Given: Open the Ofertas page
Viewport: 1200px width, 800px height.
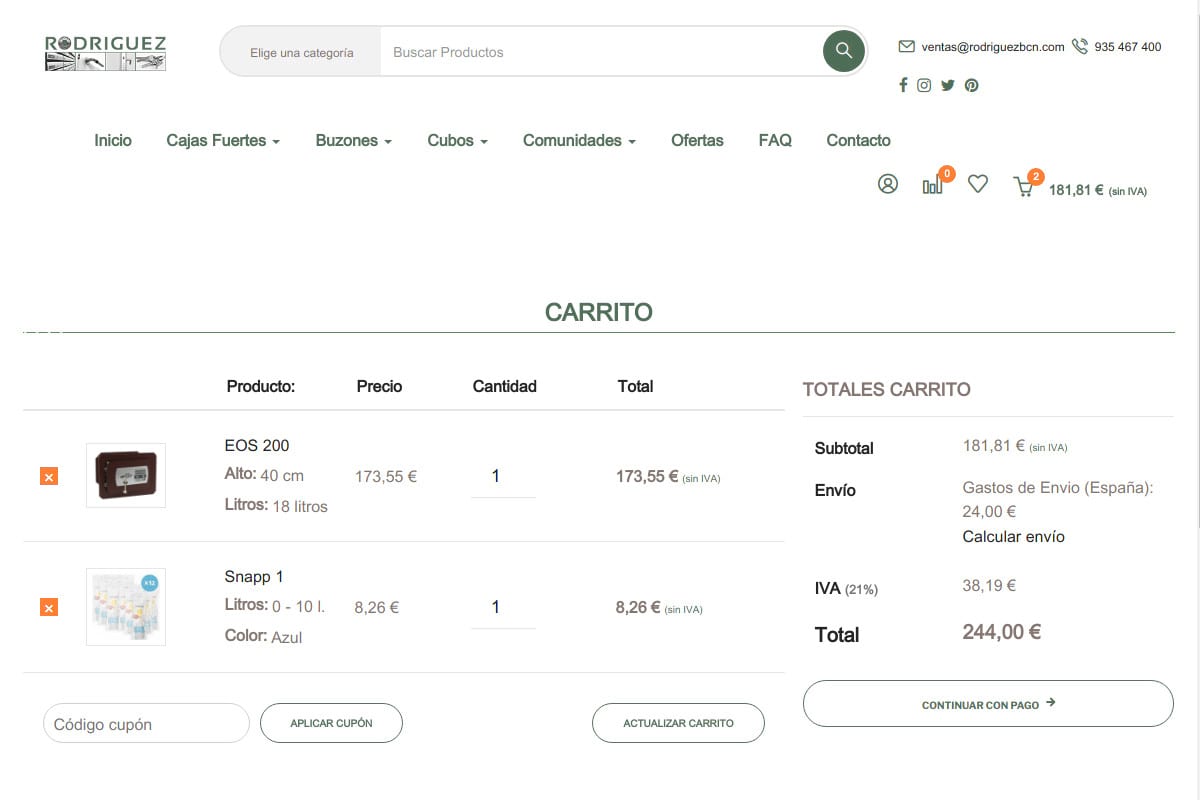Looking at the screenshot, I should pyautogui.click(x=697, y=141).
